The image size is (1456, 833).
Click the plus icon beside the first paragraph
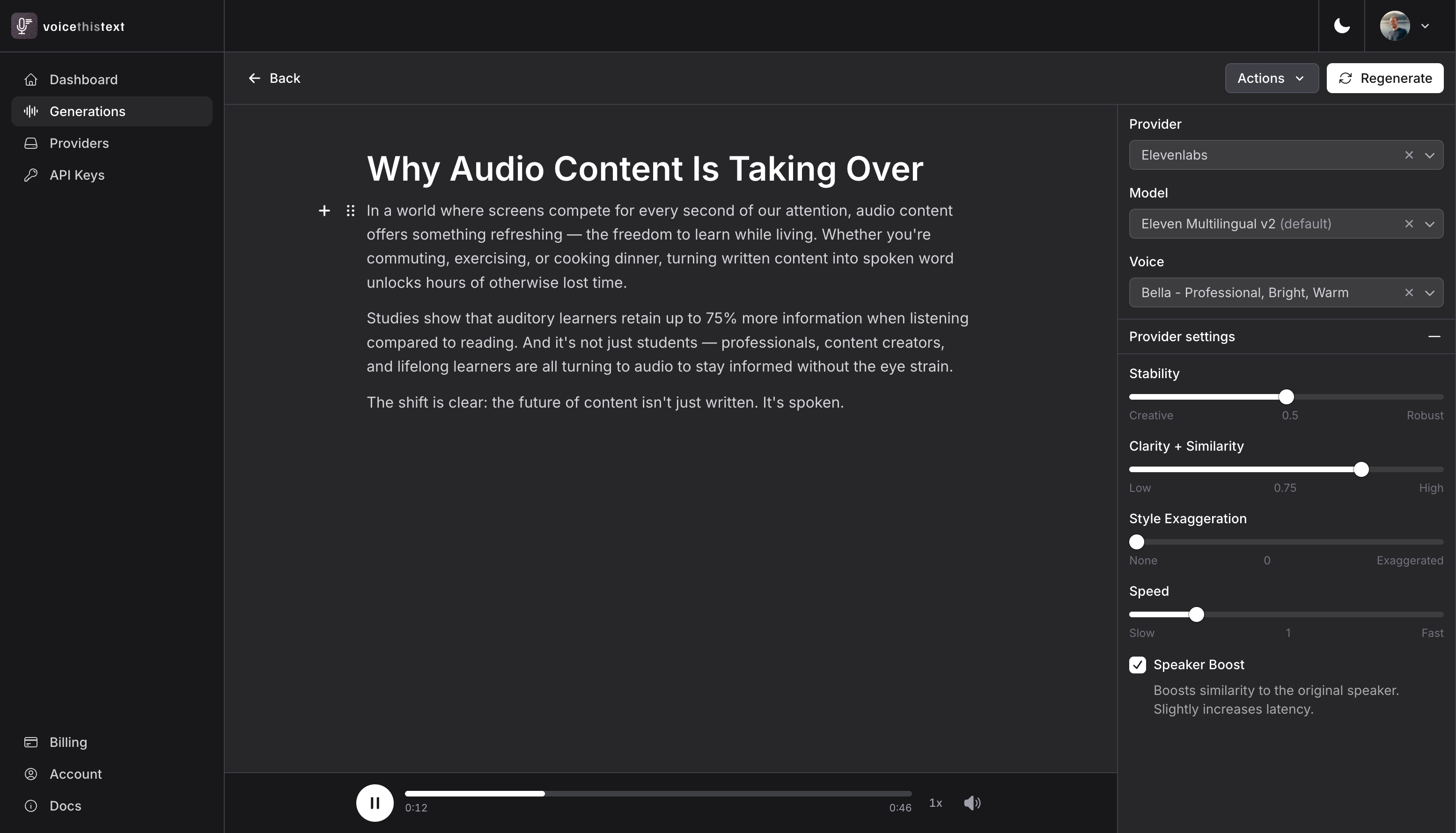click(324, 211)
